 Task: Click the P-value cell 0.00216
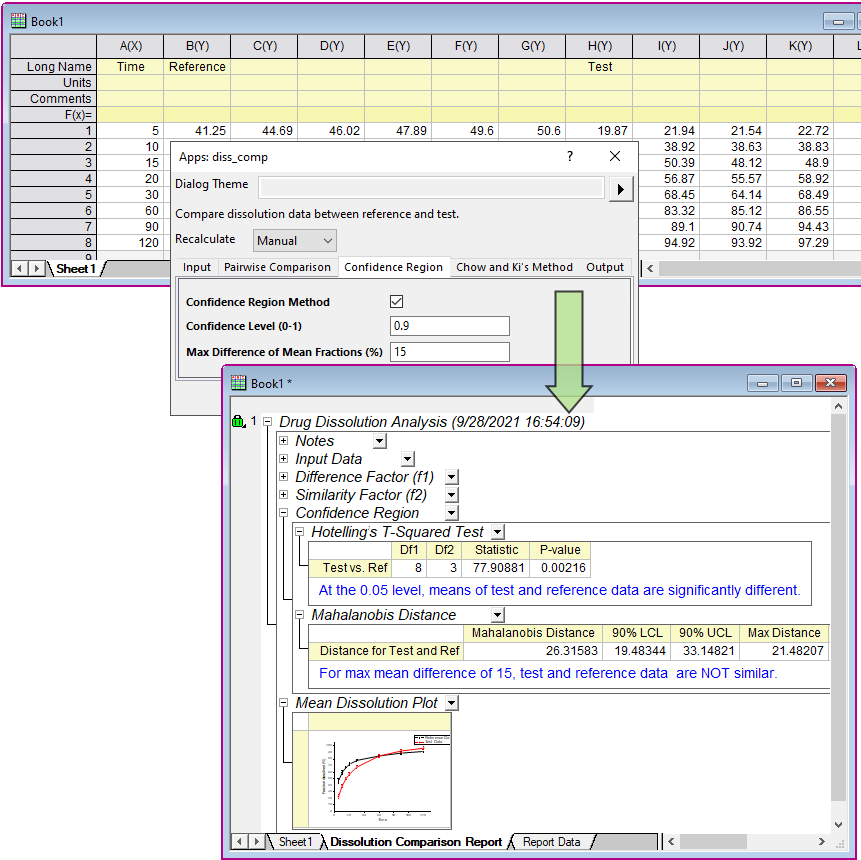(x=560, y=567)
